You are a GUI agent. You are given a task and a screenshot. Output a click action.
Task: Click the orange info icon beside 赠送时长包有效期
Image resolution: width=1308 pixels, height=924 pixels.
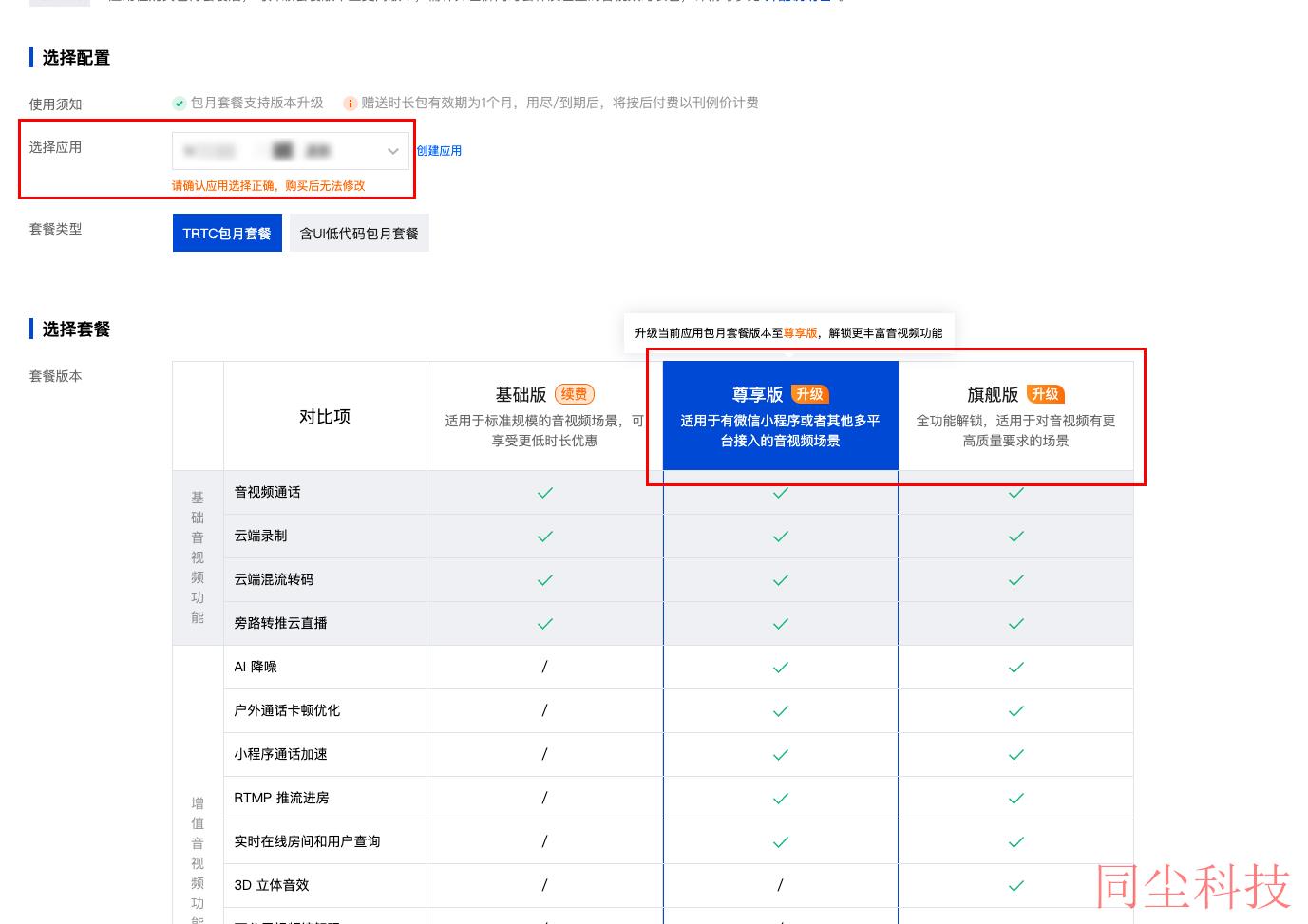coord(350,104)
